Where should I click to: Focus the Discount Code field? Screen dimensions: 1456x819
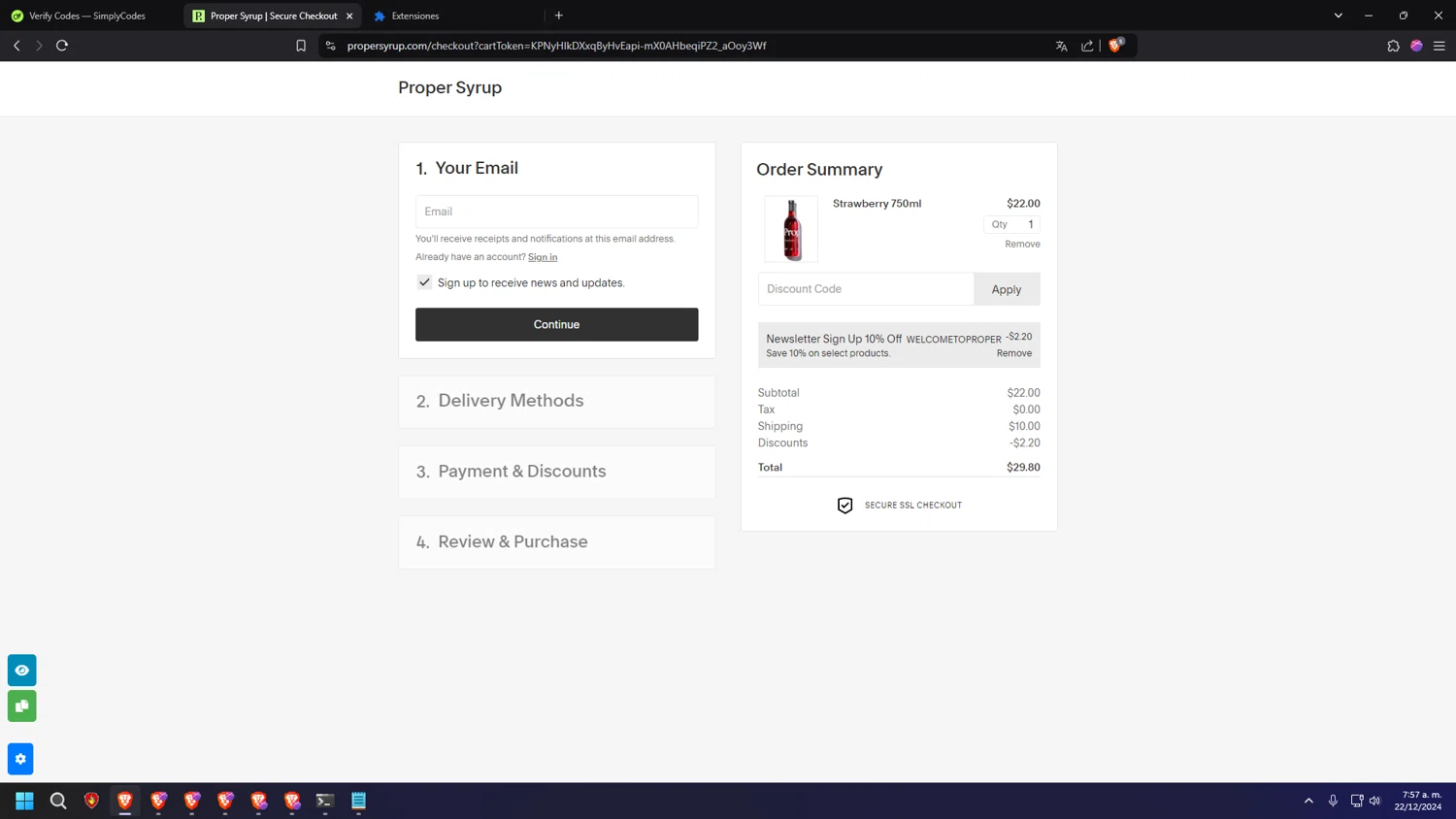pyautogui.click(x=866, y=289)
